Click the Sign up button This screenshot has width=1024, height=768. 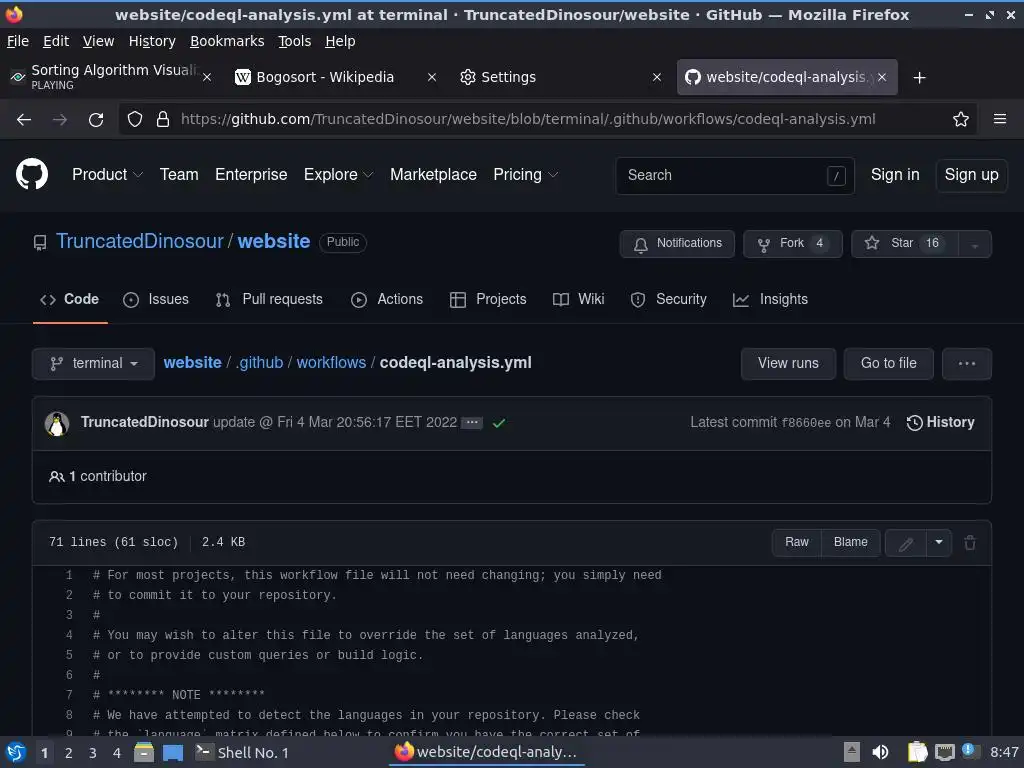click(971, 175)
